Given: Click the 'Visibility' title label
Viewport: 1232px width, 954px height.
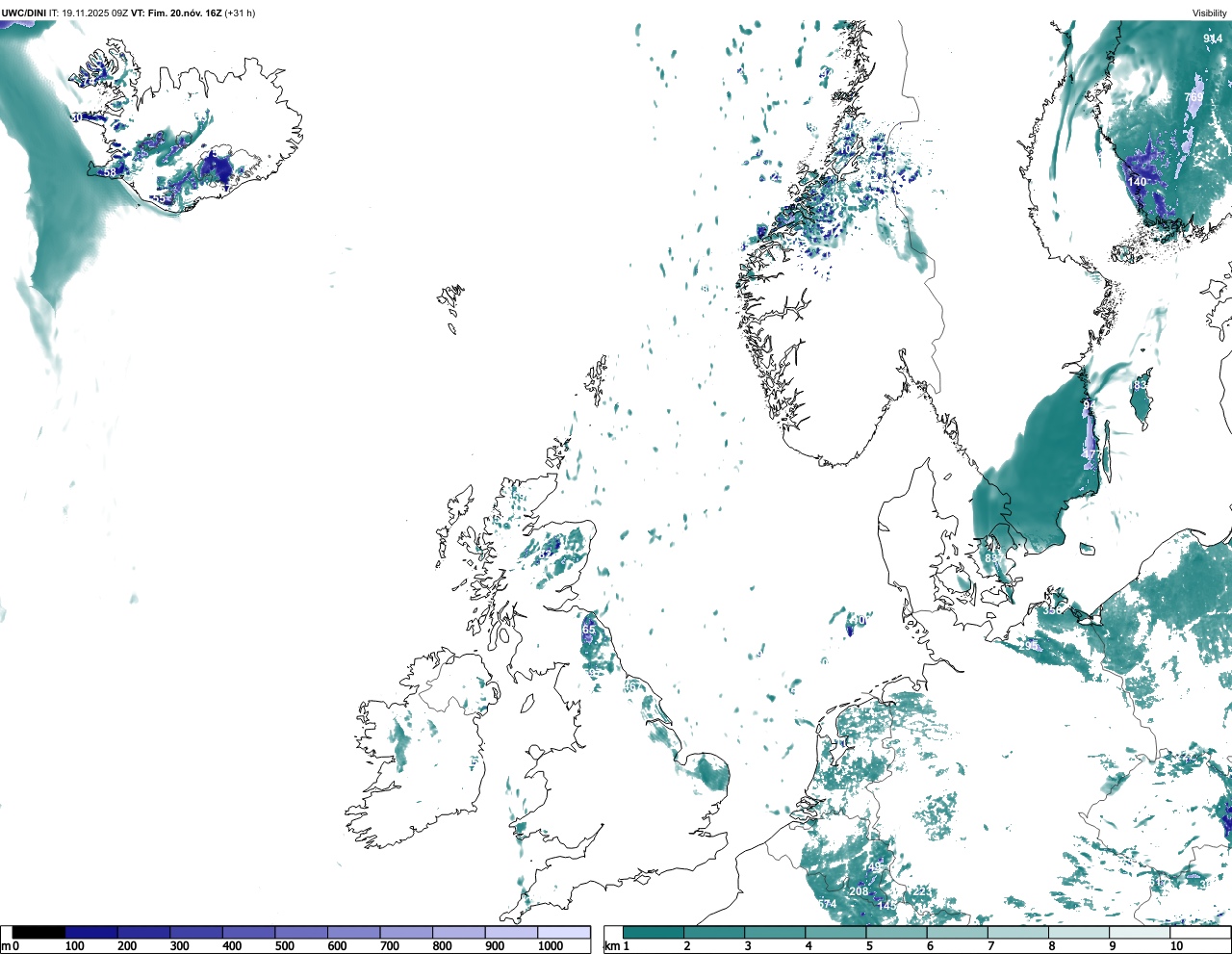Looking at the screenshot, I should click(1210, 13).
